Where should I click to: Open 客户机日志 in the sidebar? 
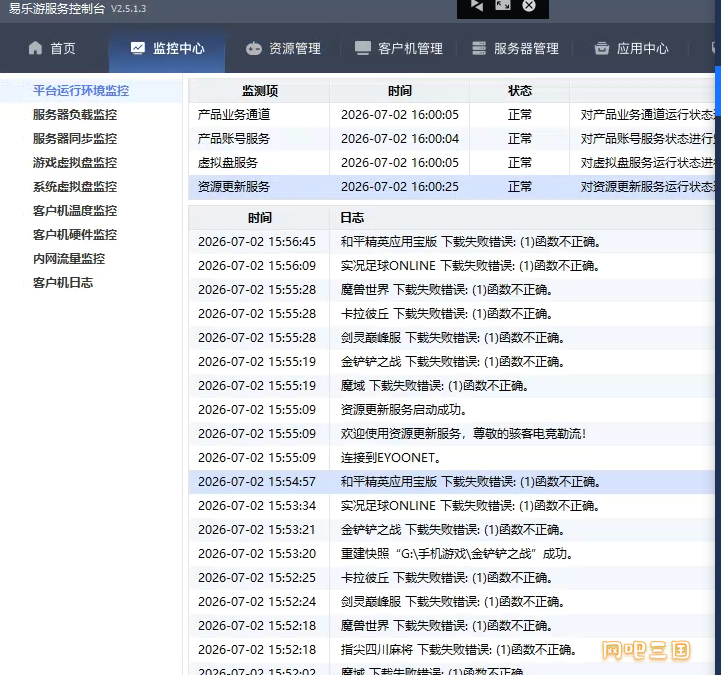[63, 282]
